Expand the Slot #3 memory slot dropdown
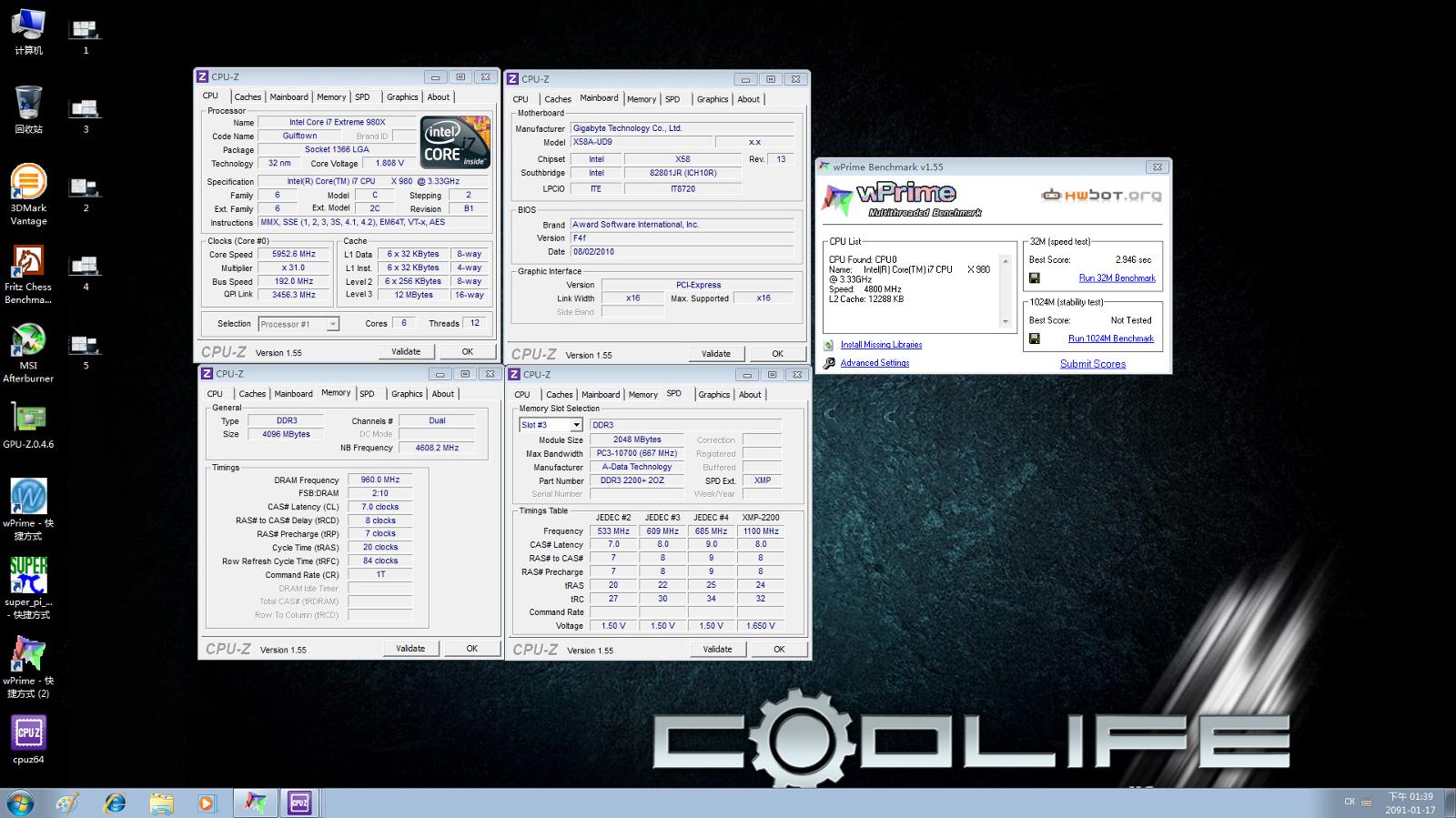This screenshot has width=1456, height=818. coord(576,425)
